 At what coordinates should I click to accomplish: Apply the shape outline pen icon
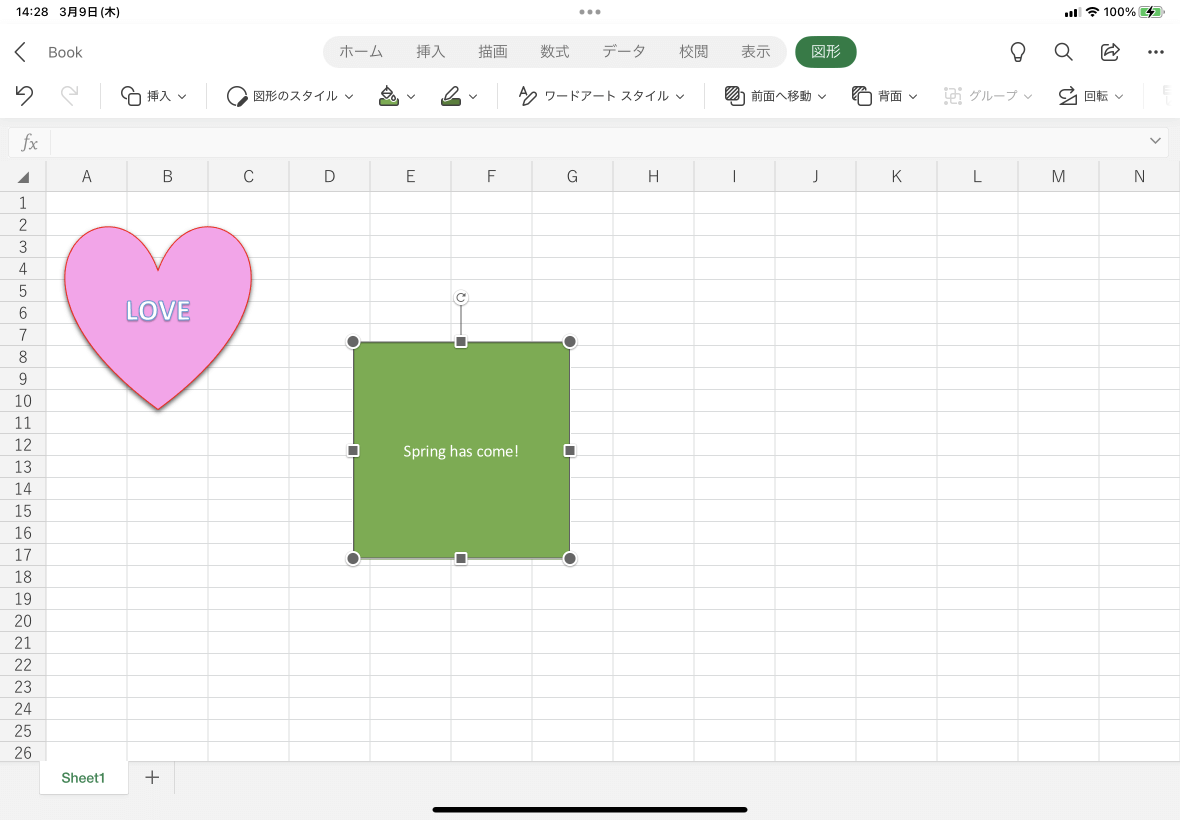[451, 96]
